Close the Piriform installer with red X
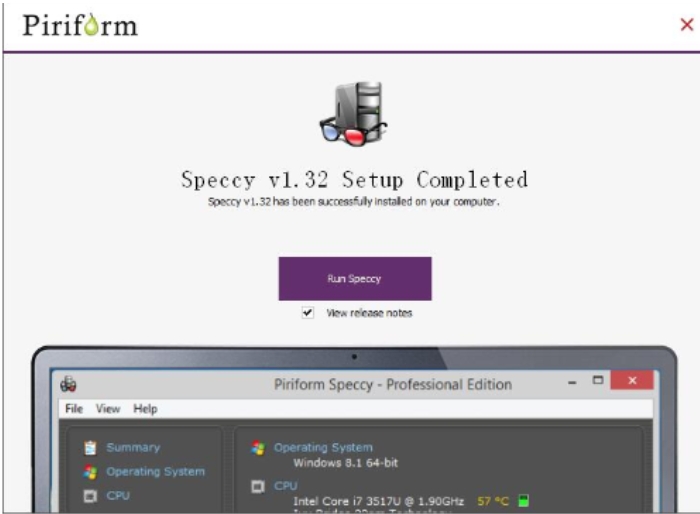700x514 pixels. 687,24
